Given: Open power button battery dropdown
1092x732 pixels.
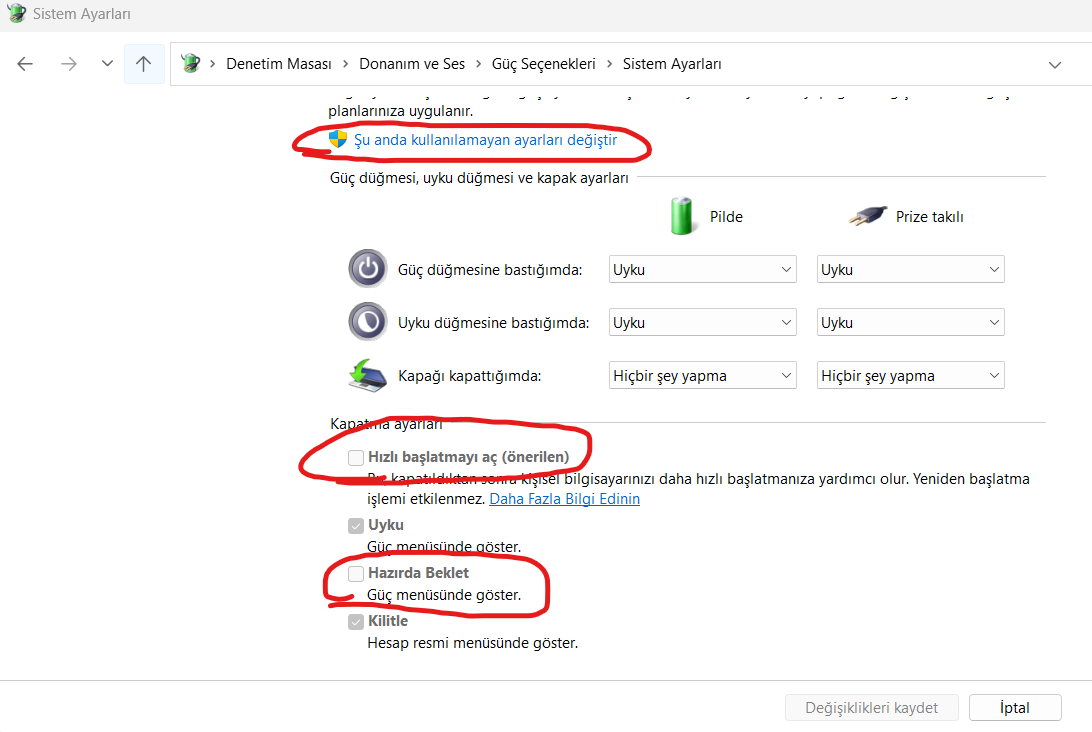Looking at the screenshot, I should 702,270.
